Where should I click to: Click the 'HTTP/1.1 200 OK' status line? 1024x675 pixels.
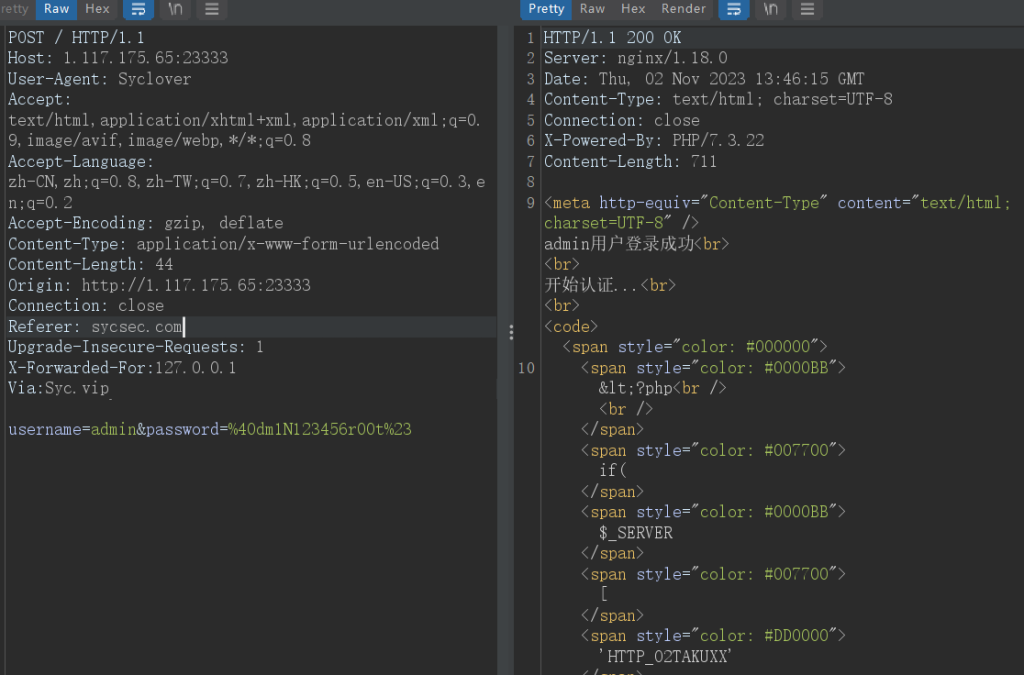click(613, 38)
